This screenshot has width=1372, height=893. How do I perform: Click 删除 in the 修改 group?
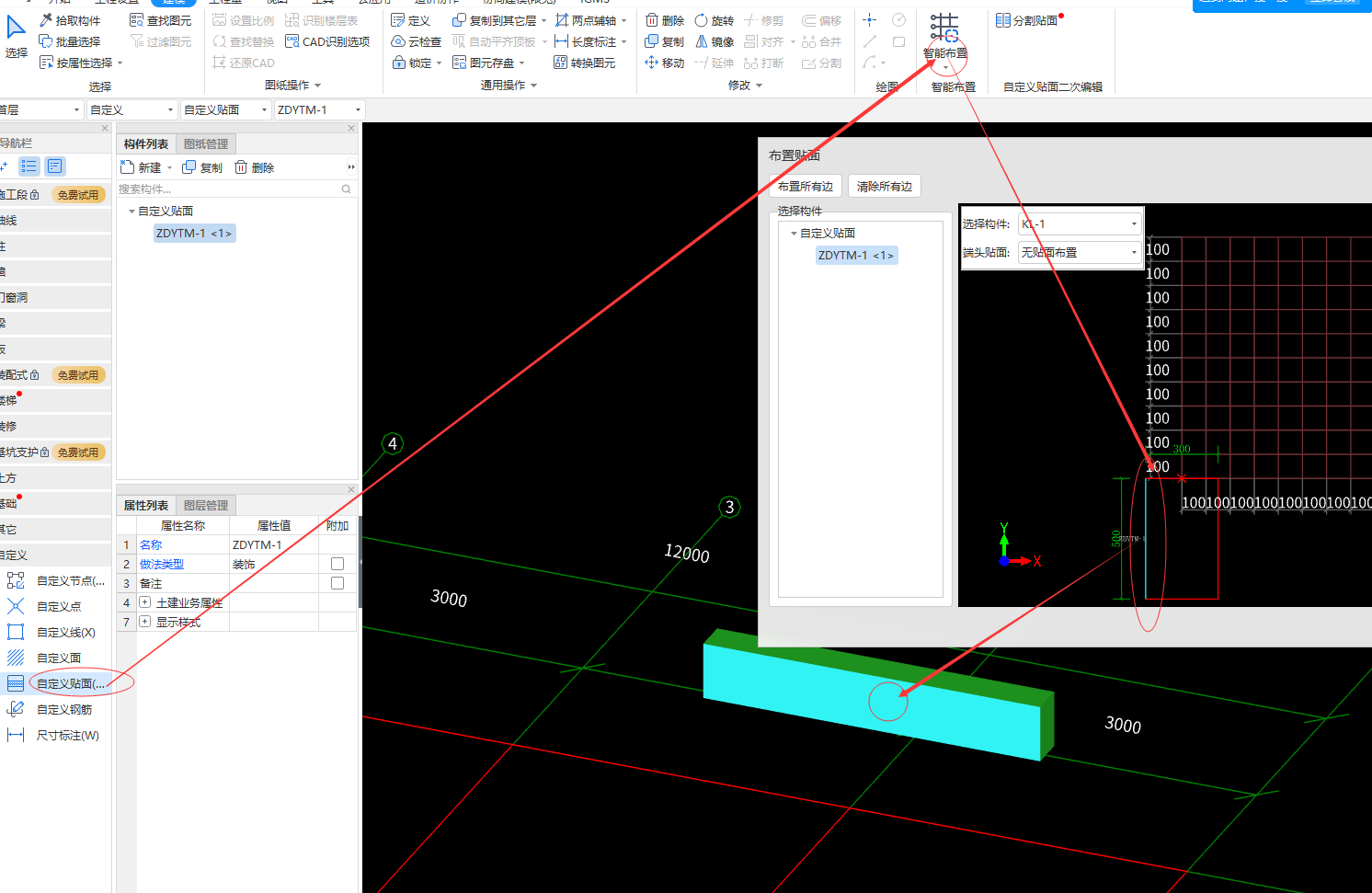tap(665, 20)
